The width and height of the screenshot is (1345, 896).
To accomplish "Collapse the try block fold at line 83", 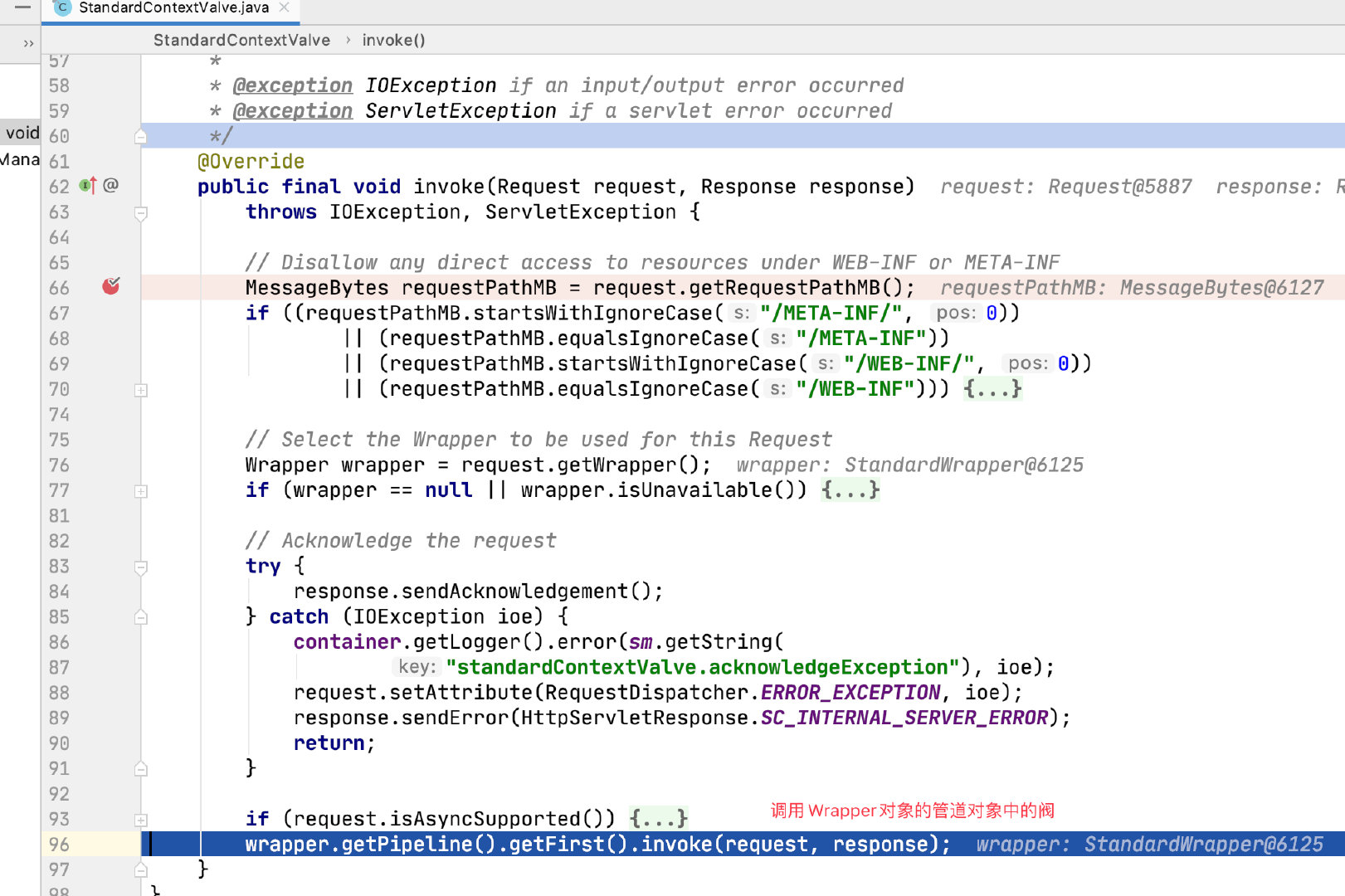I will pos(141,567).
